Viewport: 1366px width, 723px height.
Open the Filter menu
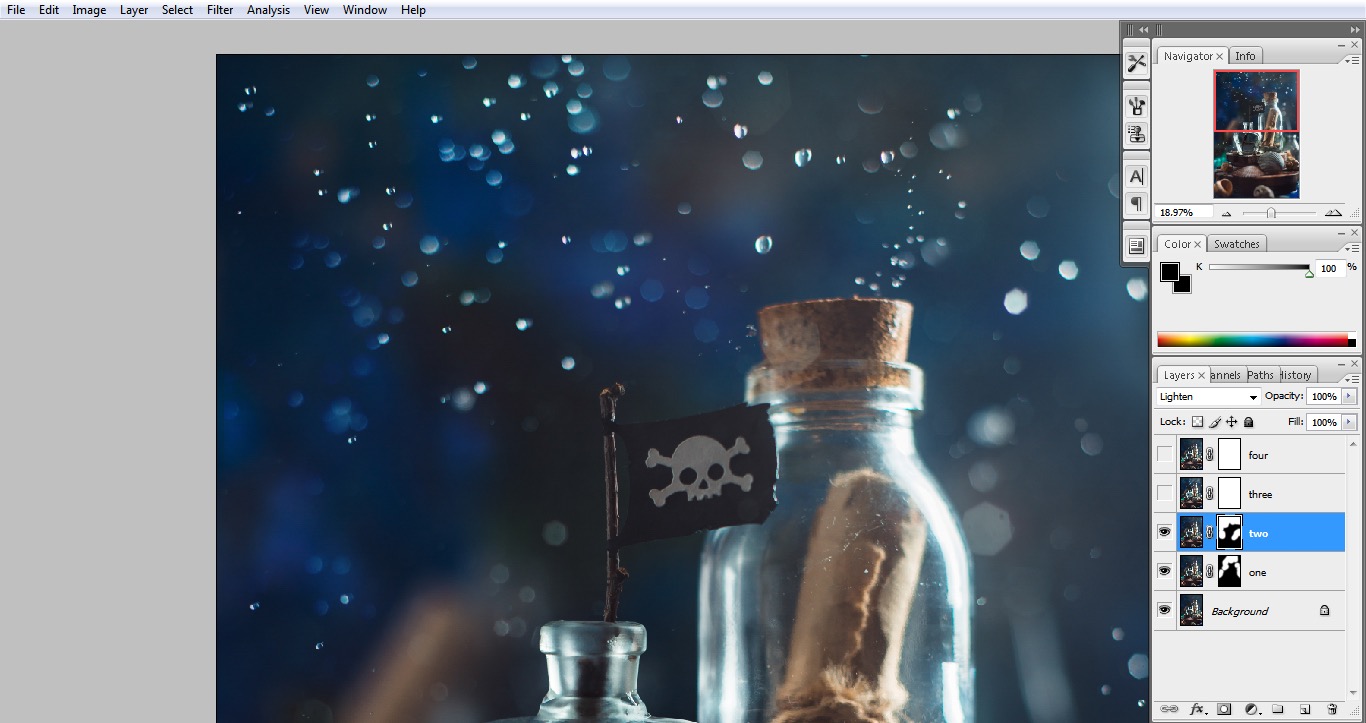[x=220, y=10]
